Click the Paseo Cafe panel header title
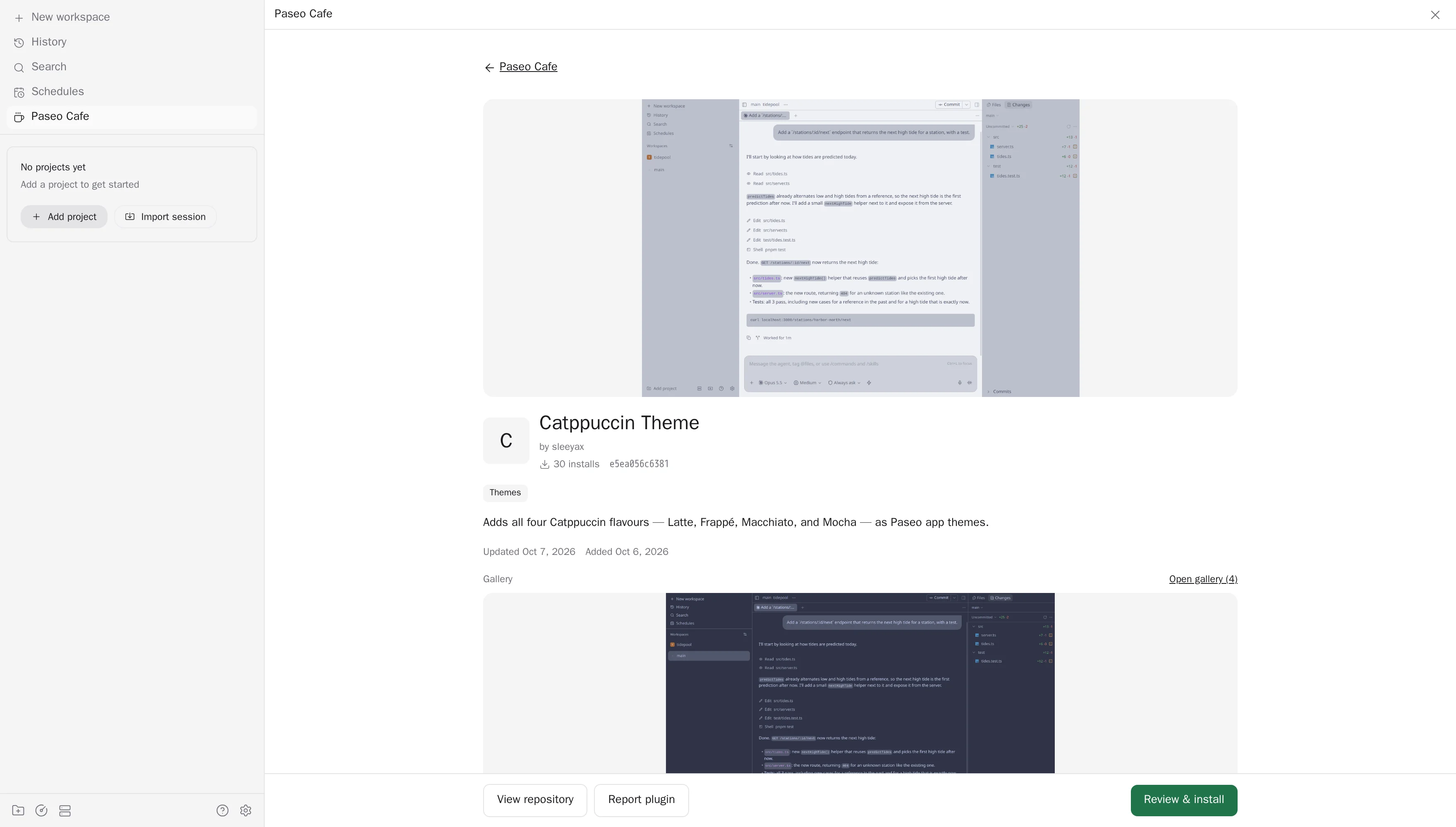This screenshot has width=1456, height=827. [303, 14]
